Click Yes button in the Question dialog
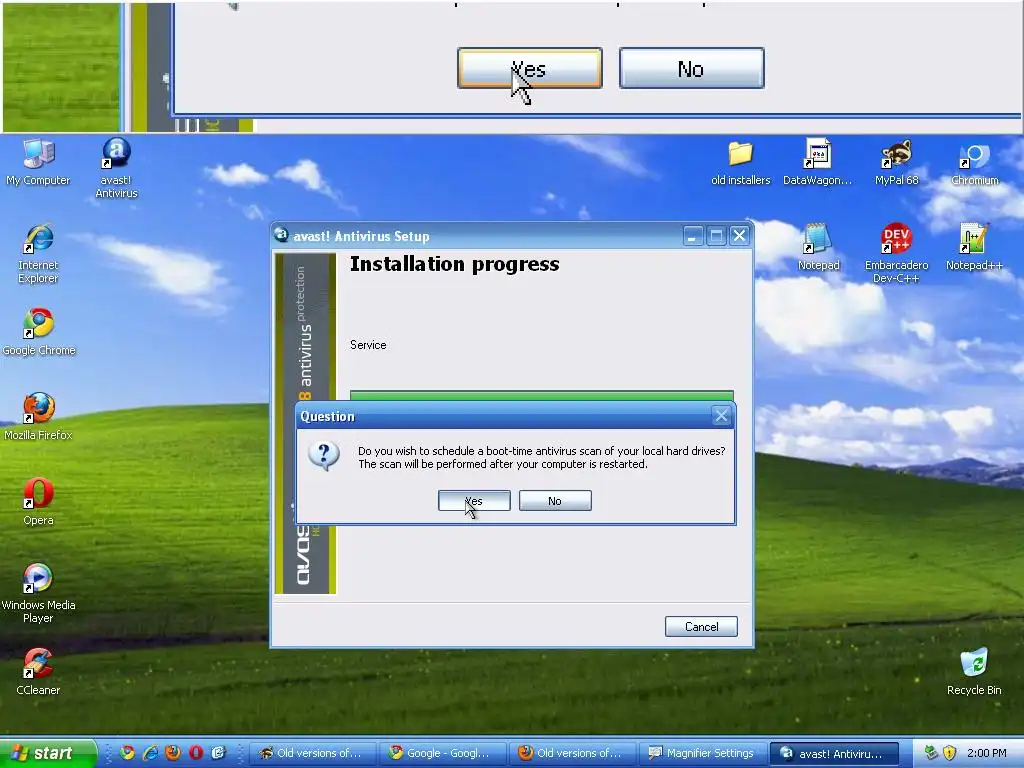 [x=474, y=501]
